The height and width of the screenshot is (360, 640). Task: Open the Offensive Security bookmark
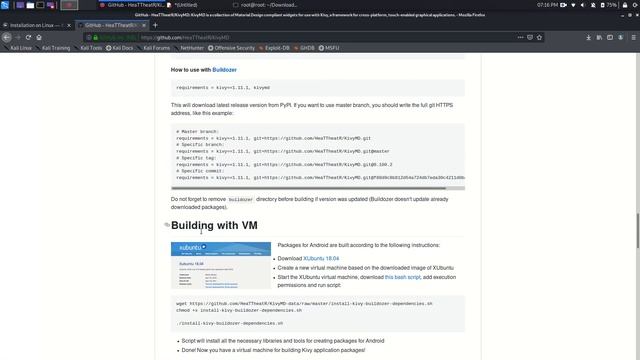[231, 48]
